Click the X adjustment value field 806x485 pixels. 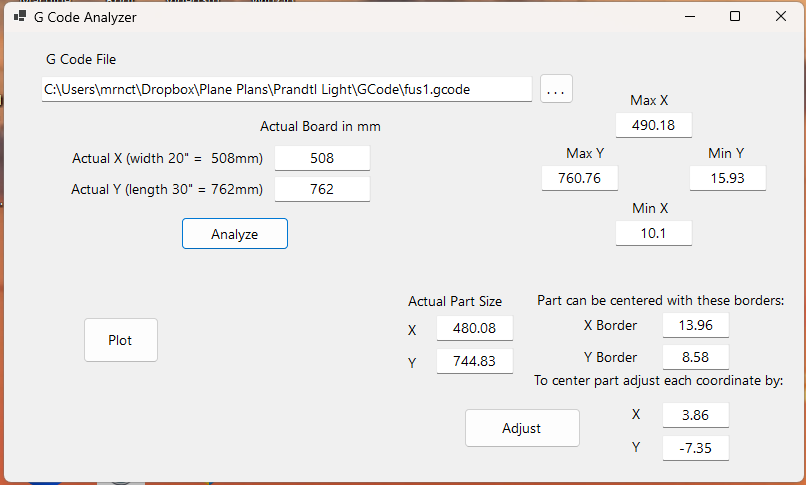point(695,415)
